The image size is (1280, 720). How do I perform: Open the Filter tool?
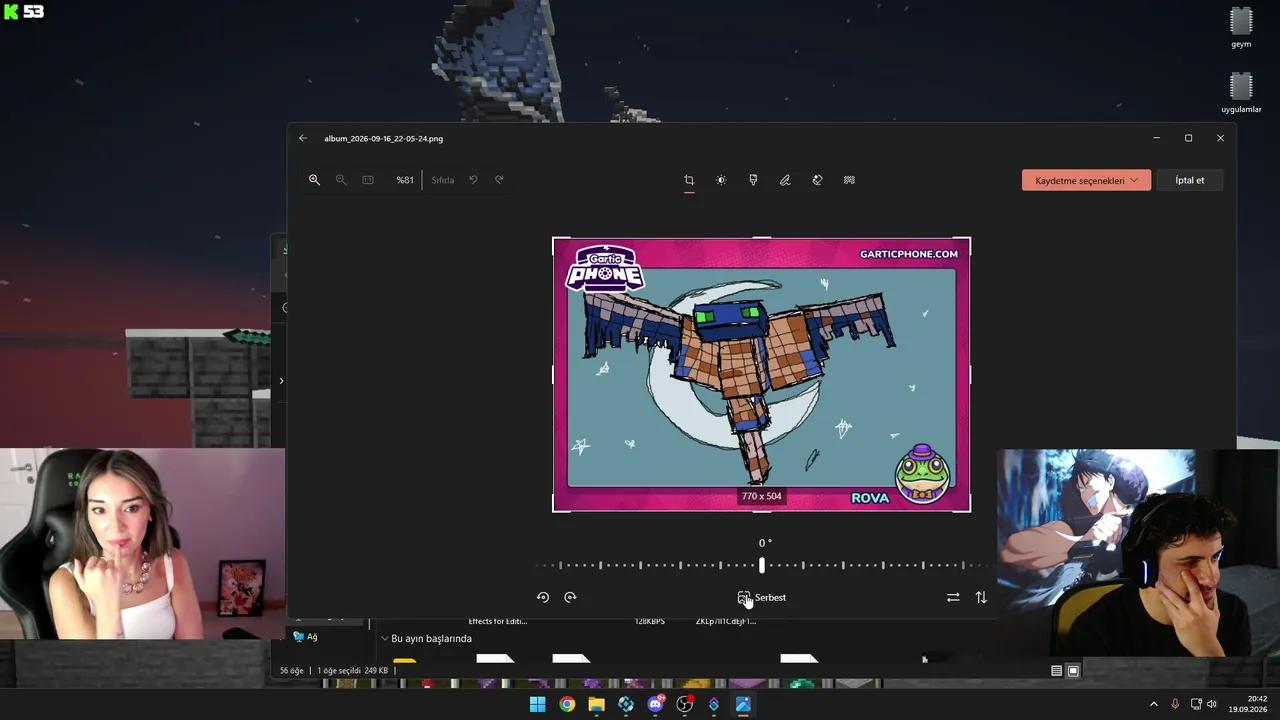pyautogui.click(x=753, y=180)
